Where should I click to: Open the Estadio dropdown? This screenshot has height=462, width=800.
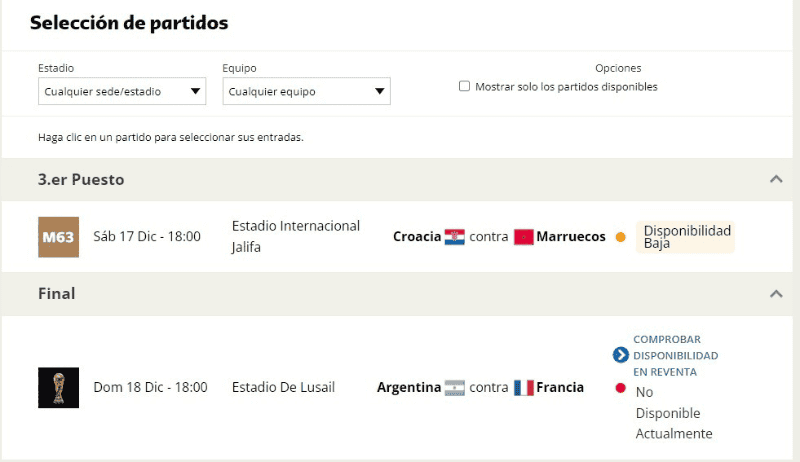coord(122,92)
